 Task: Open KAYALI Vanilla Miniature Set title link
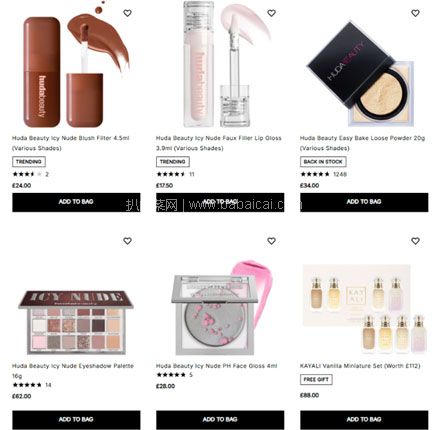(360, 366)
